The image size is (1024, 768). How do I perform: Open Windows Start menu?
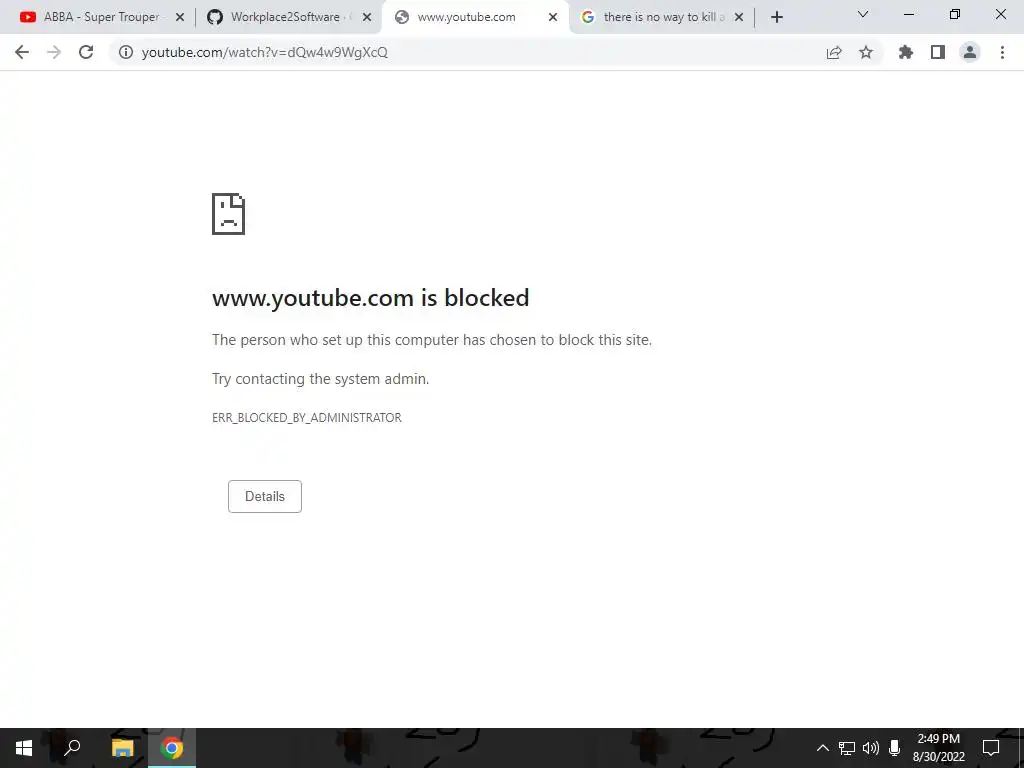[x=24, y=748]
